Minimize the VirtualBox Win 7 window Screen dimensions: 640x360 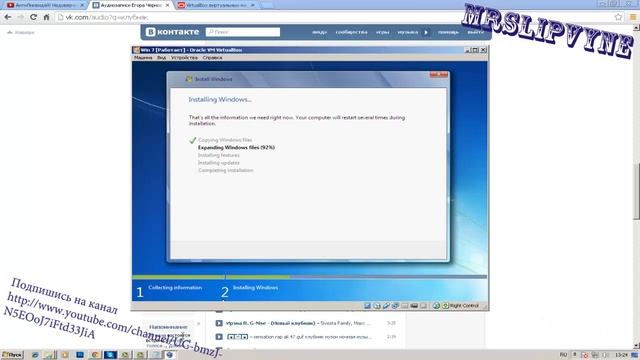click(468, 50)
